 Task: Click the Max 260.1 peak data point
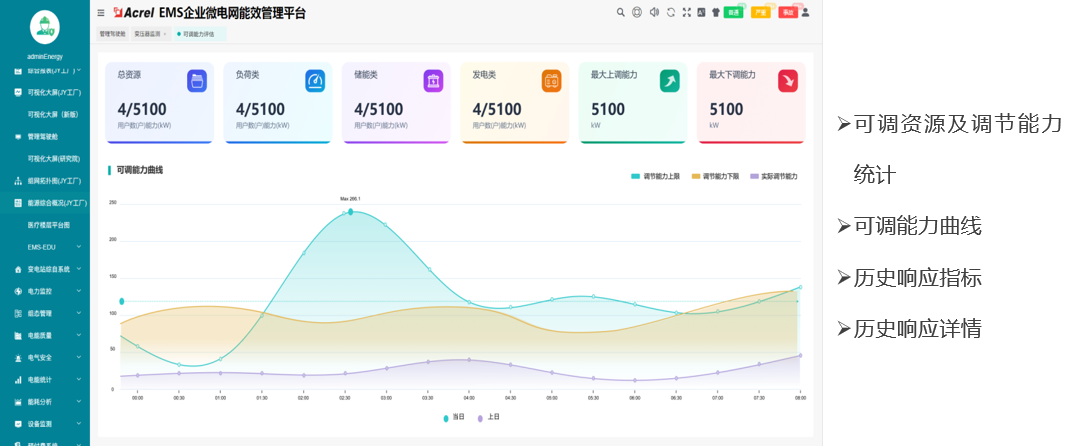[350, 212]
